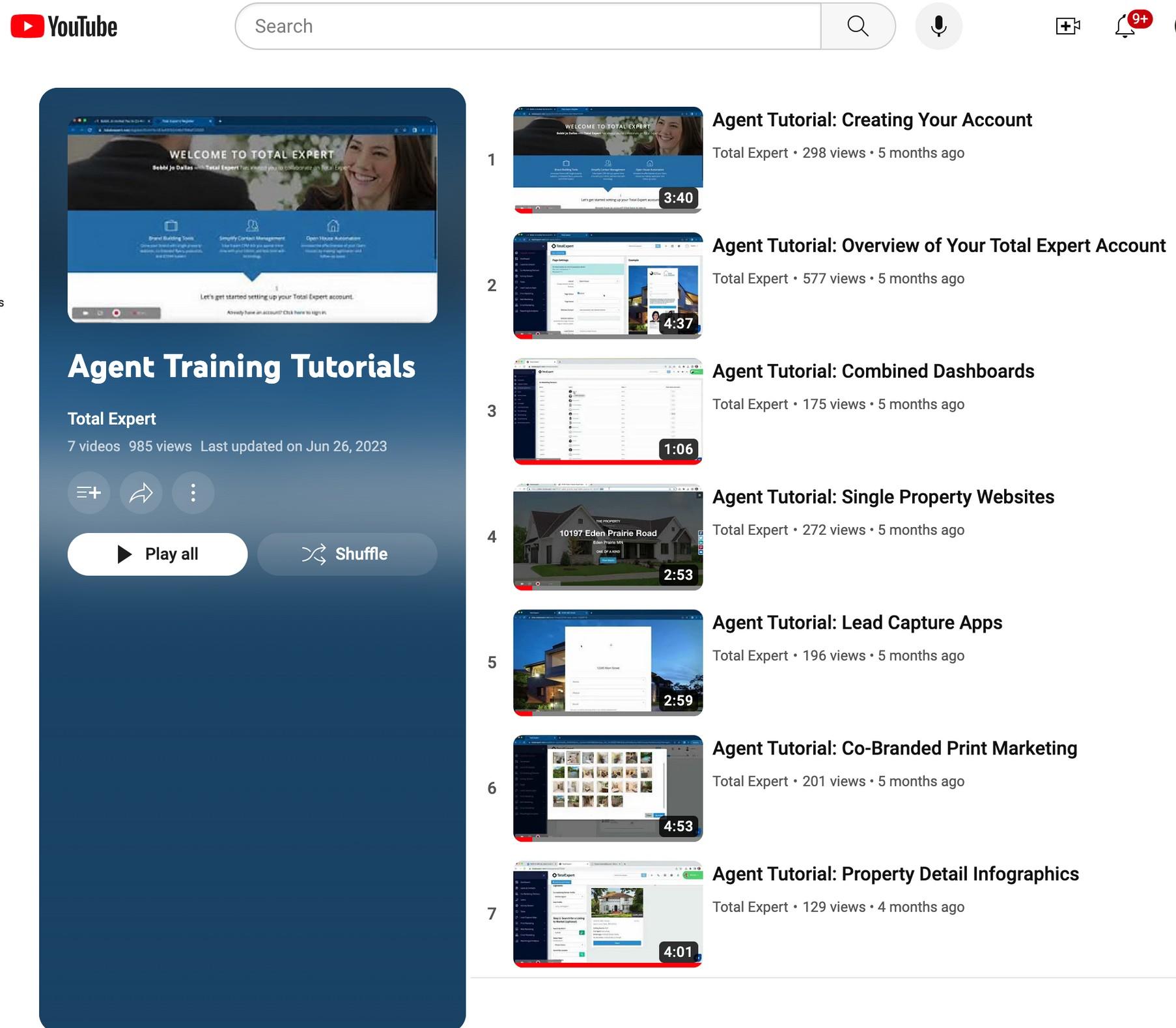The image size is (1176, 1028).
Task: Shuffle the playlist videos
Action: (x=347, y=554)
